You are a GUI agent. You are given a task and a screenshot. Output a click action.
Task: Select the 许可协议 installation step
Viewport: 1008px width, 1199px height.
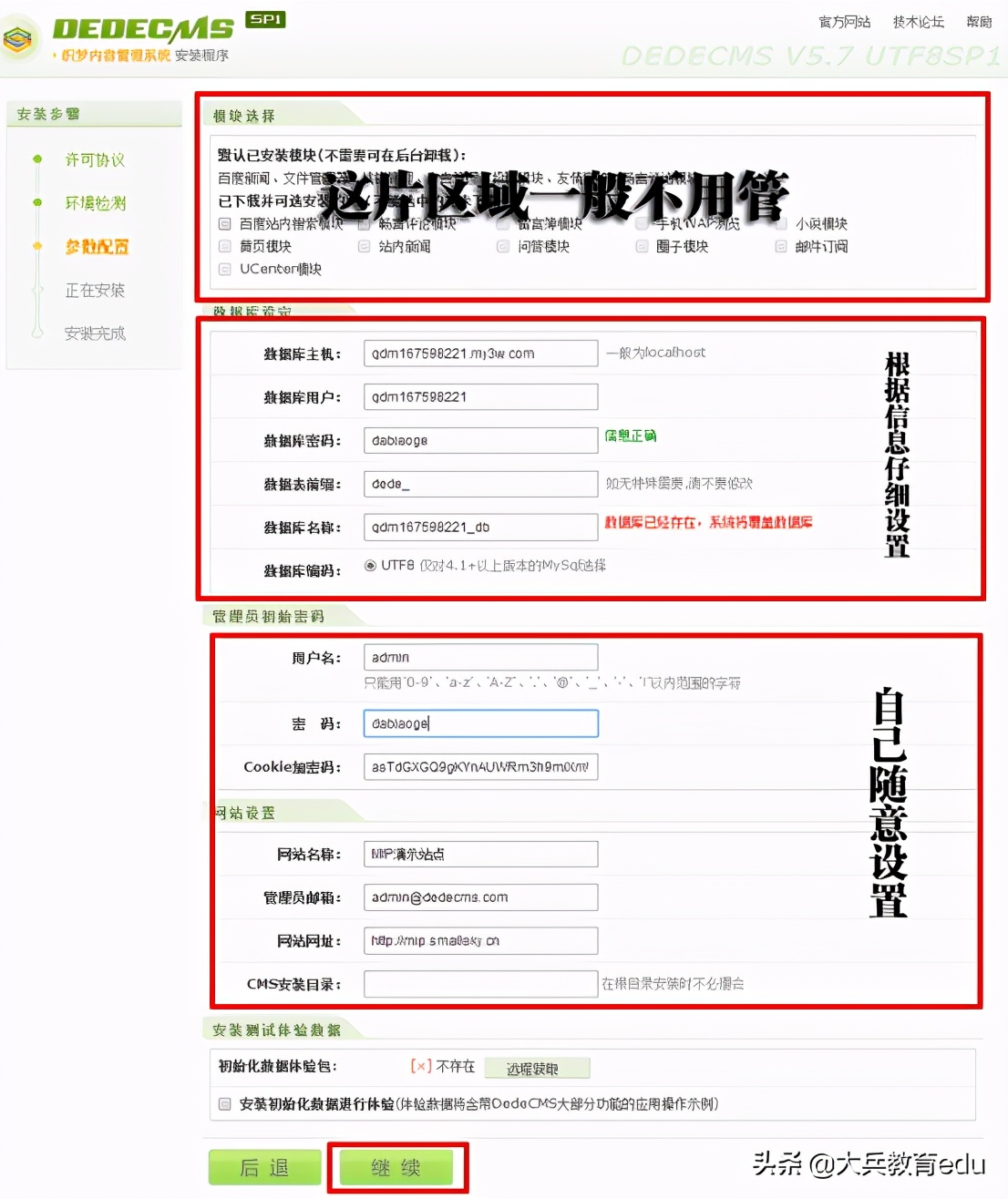point(94,159)
